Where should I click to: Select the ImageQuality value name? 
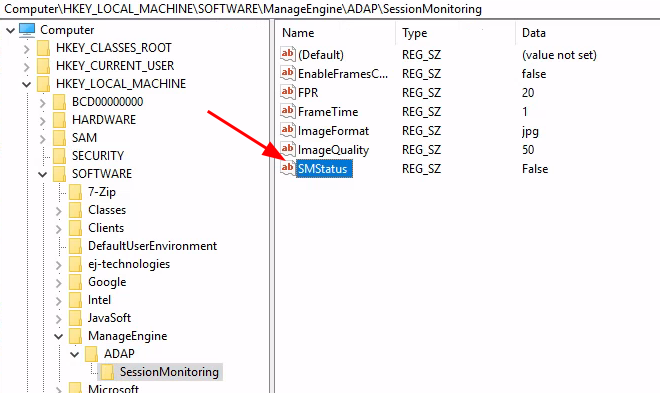(x=333, y=150)
